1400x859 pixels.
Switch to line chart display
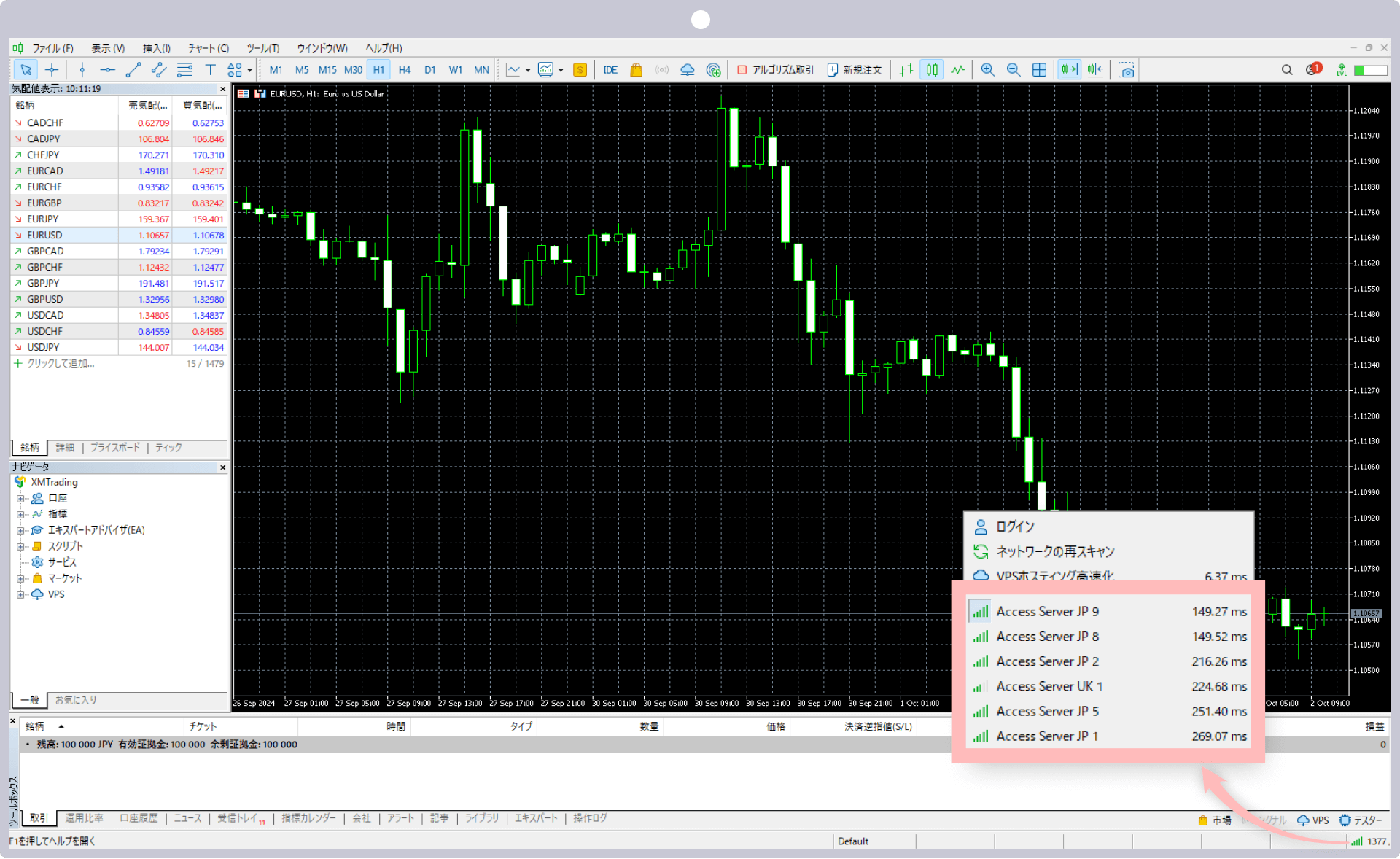coord(958,70)
